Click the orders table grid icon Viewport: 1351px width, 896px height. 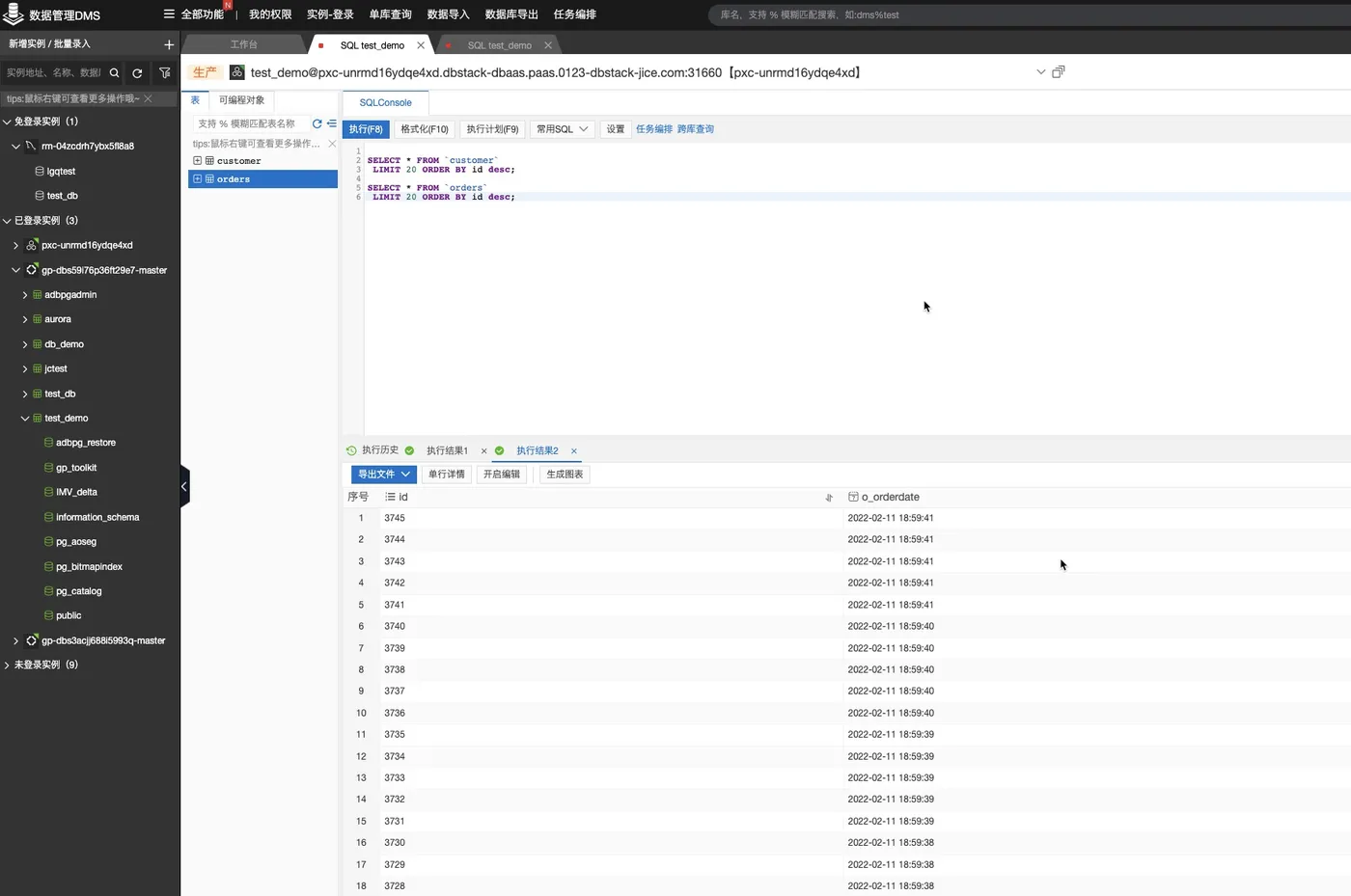(x=209, y=179)
